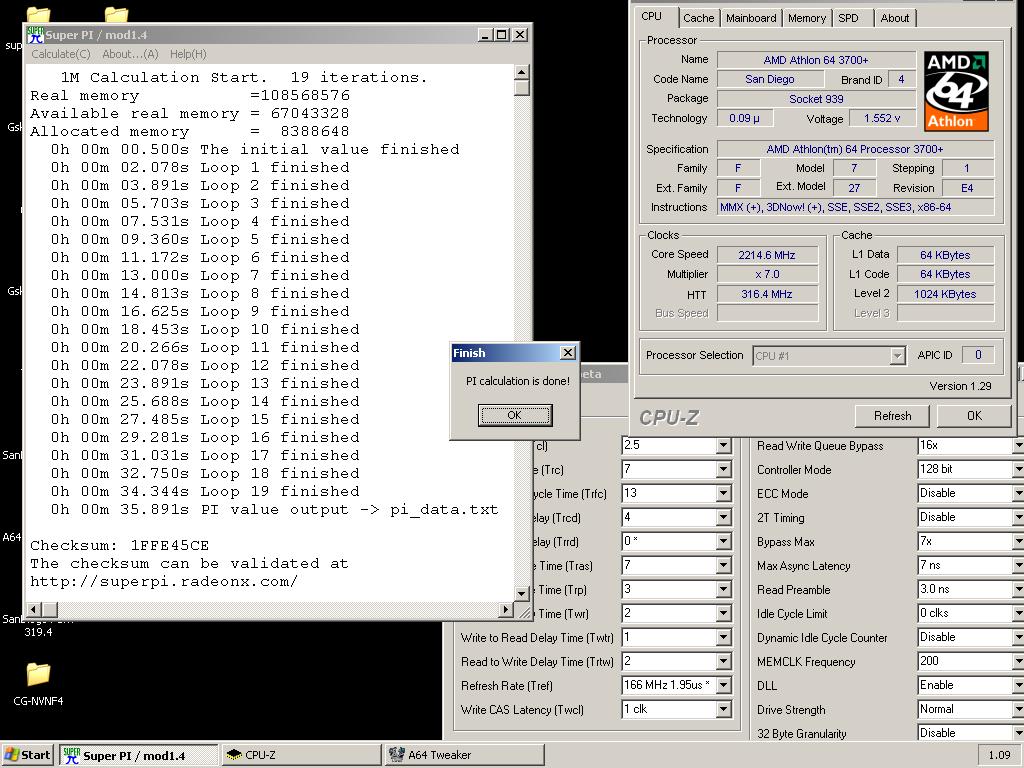Expand the Trrd dropdown showing 0 *
The image size is (1024, 768).
723,541
